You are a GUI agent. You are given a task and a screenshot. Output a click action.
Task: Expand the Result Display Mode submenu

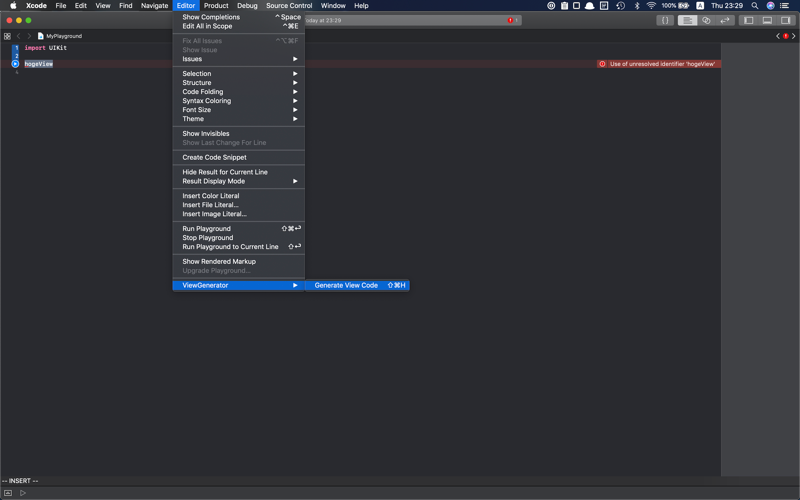[x=238, y=181]
